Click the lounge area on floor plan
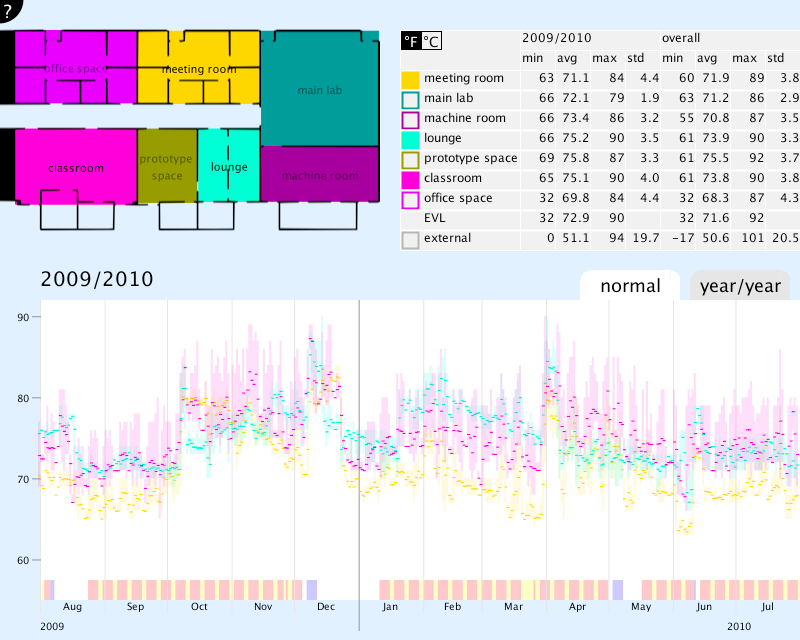Image resolution: width=800 pixels, height=640 pixels. click(x=229, y=165)
